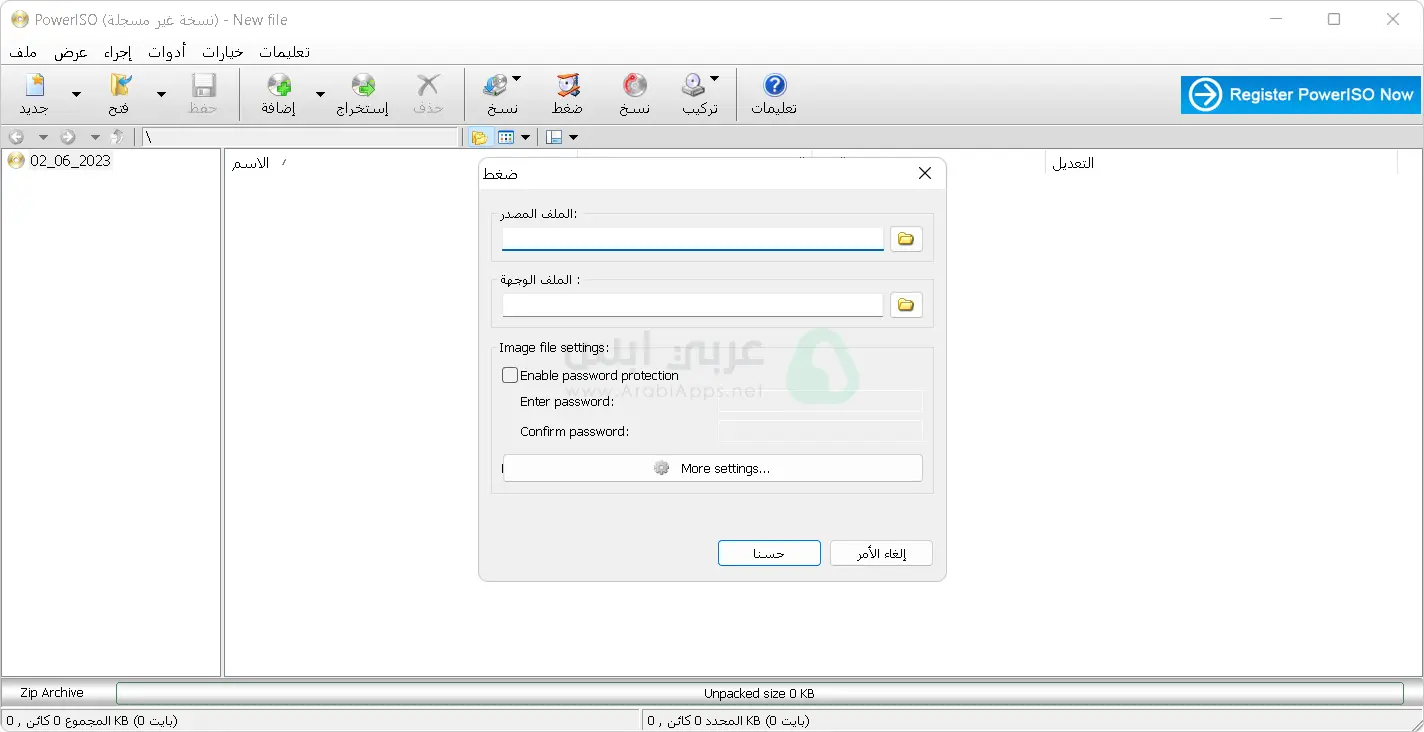Enable password protection checkbox

(511, 376)
